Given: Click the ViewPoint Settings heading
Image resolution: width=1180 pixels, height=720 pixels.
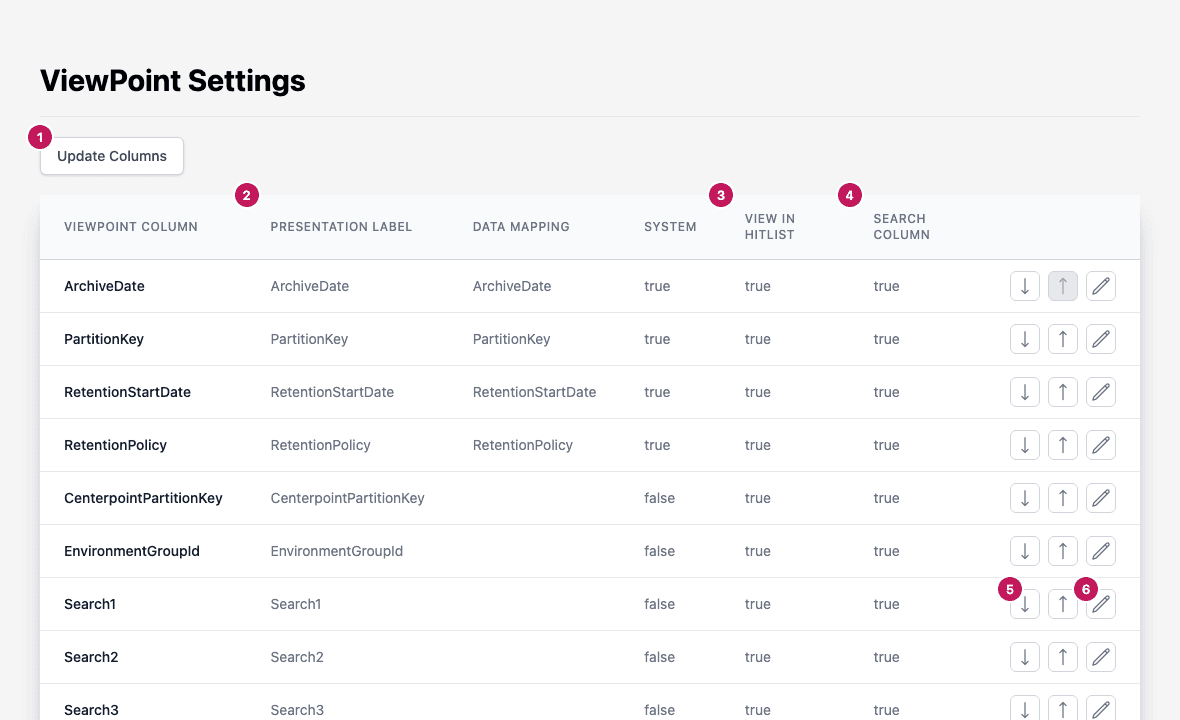Looking at the screenshot, I should [x=172, y=81].
